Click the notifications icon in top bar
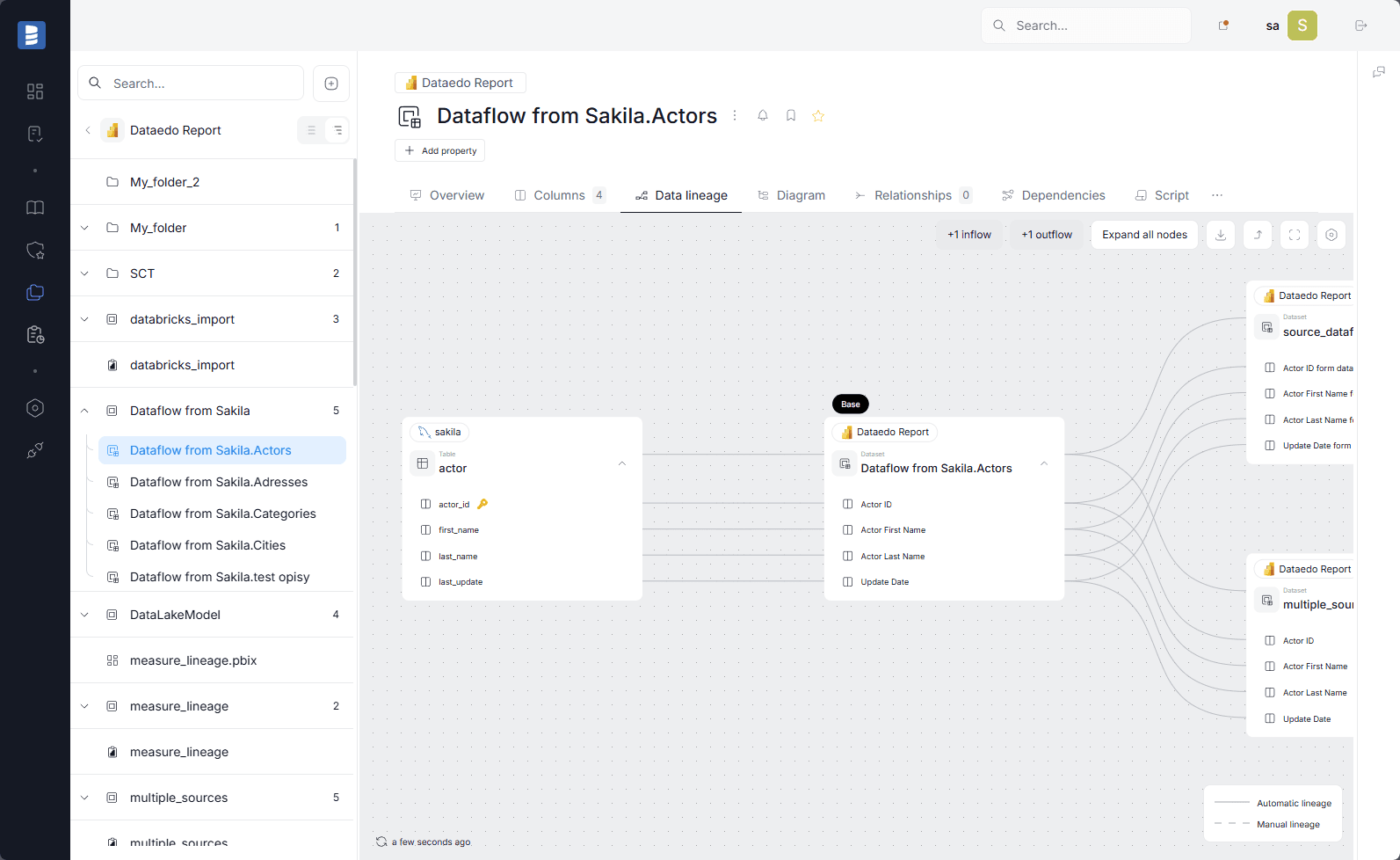 tap(1223, 26)
